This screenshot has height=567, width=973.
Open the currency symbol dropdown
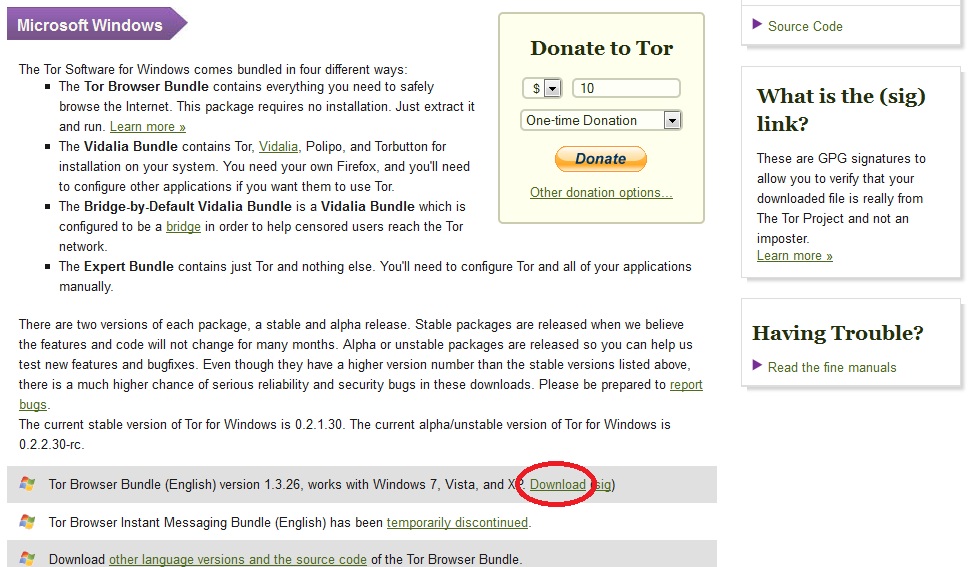[x=542, y=88]
